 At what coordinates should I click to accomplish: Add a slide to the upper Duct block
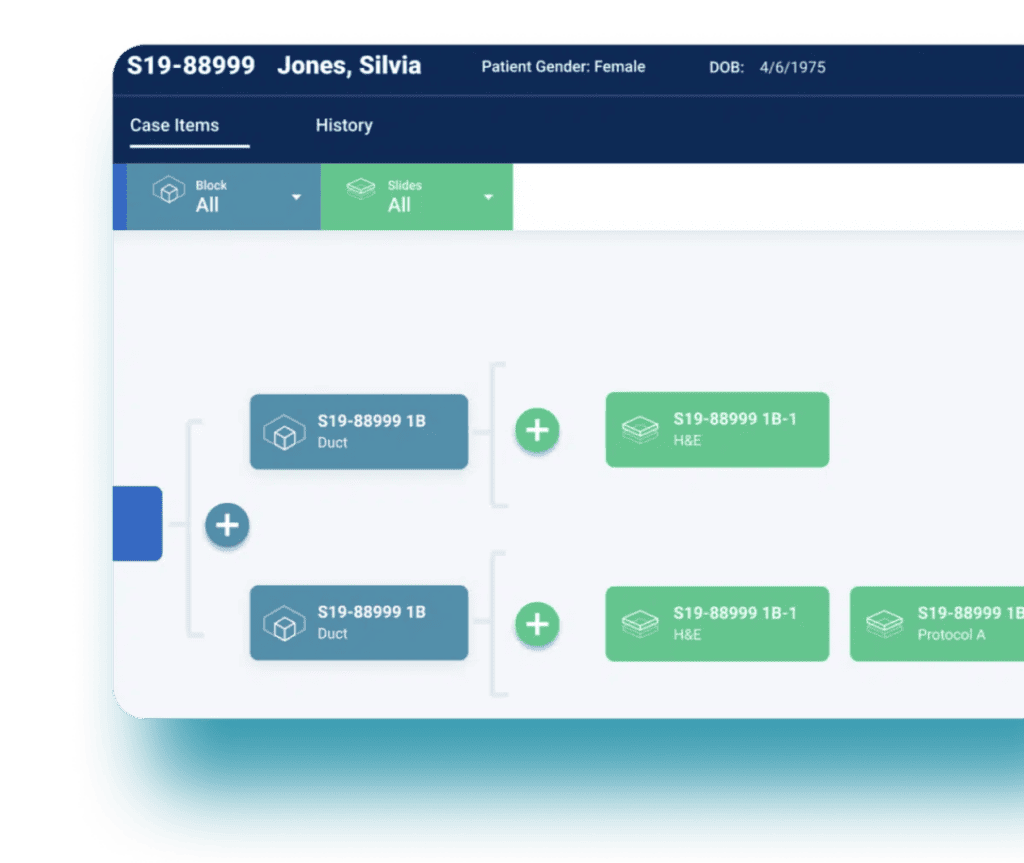[537, 430]
